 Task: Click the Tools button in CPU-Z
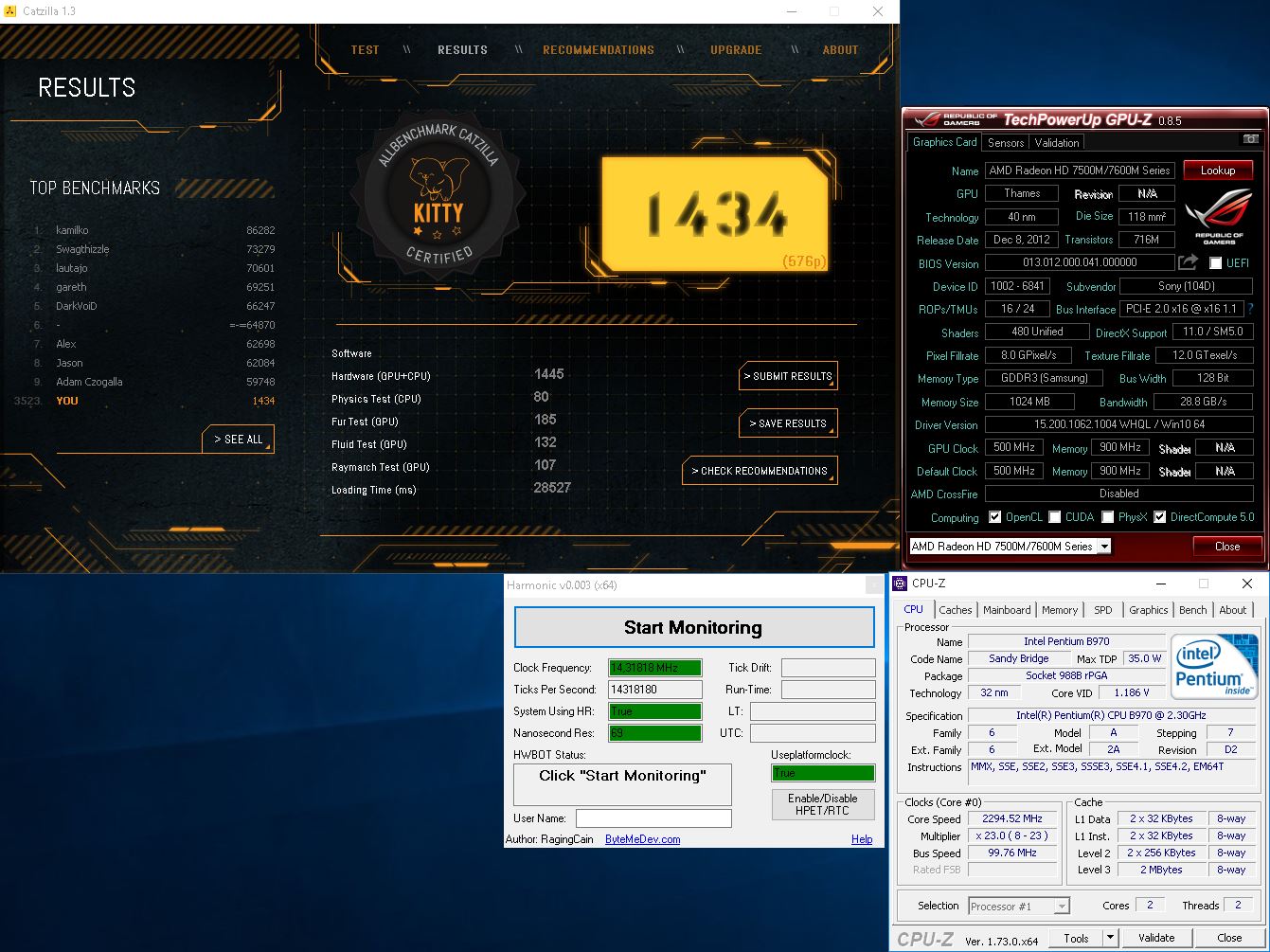tap(1076, 938)
